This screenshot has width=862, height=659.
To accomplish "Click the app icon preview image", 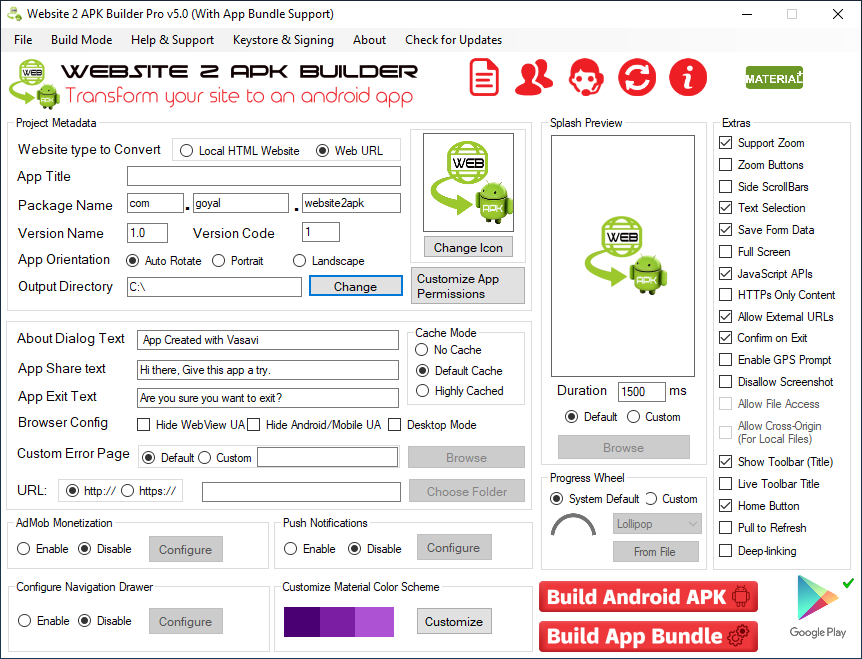I will [468, 182].
